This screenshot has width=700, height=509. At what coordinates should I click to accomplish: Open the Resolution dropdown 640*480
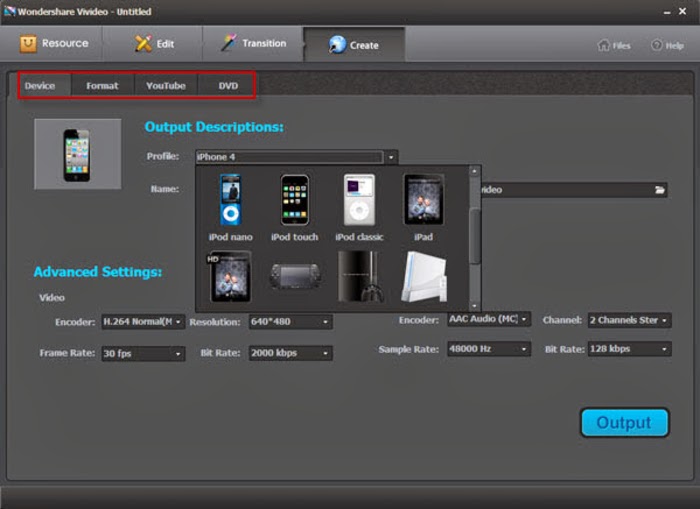[291, 321]
